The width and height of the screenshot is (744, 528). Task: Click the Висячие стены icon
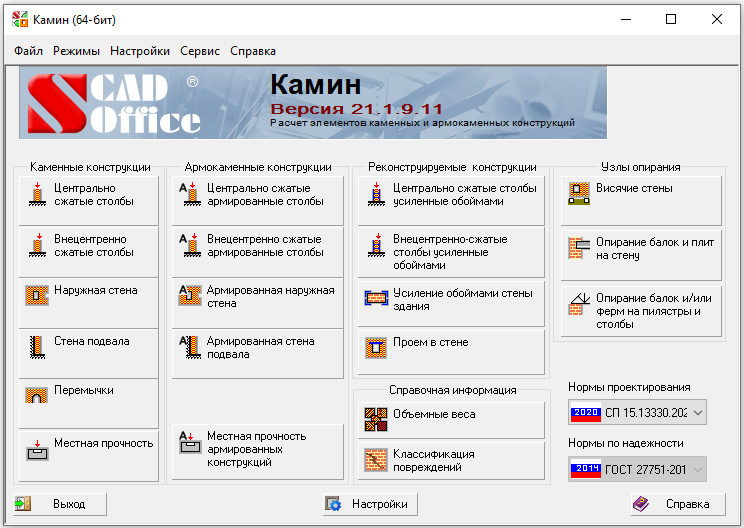[578, 193]
